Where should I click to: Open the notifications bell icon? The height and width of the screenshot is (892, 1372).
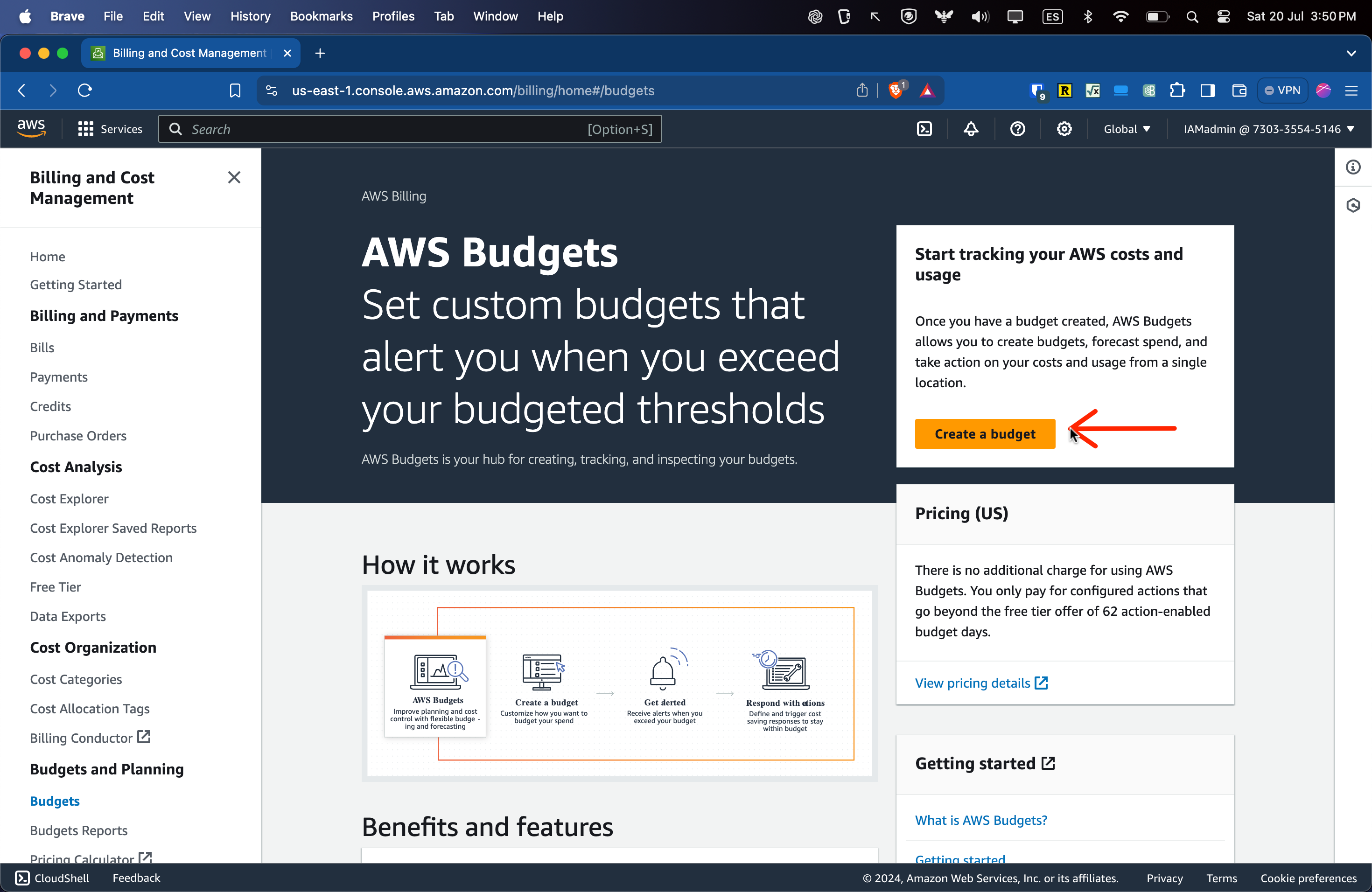971,129
